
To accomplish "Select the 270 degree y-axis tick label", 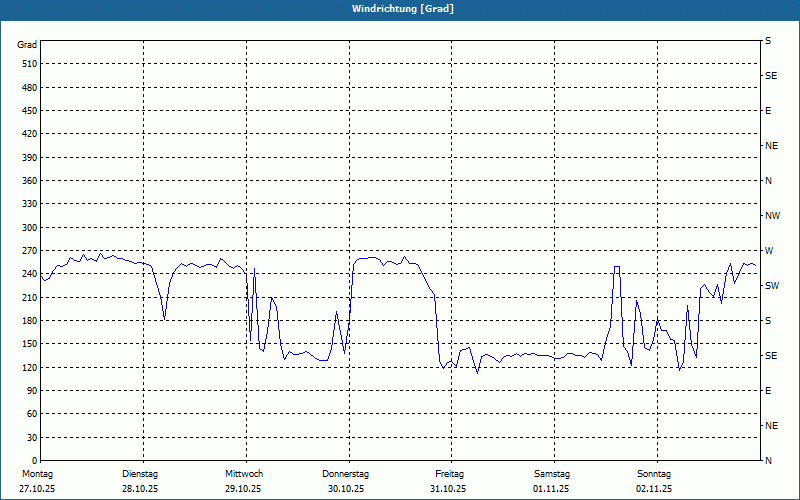I will point(27,251).
